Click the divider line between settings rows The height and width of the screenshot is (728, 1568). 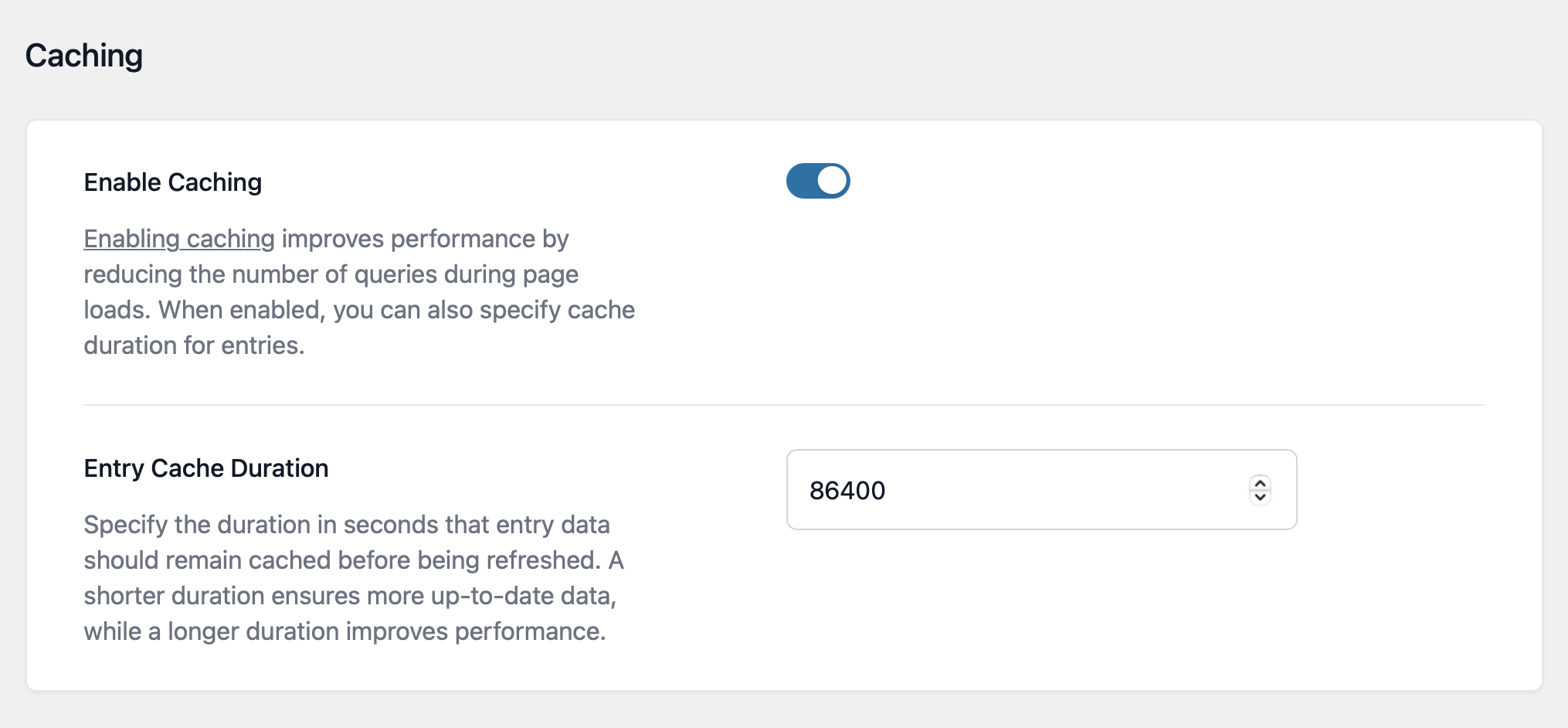point(783,404)
